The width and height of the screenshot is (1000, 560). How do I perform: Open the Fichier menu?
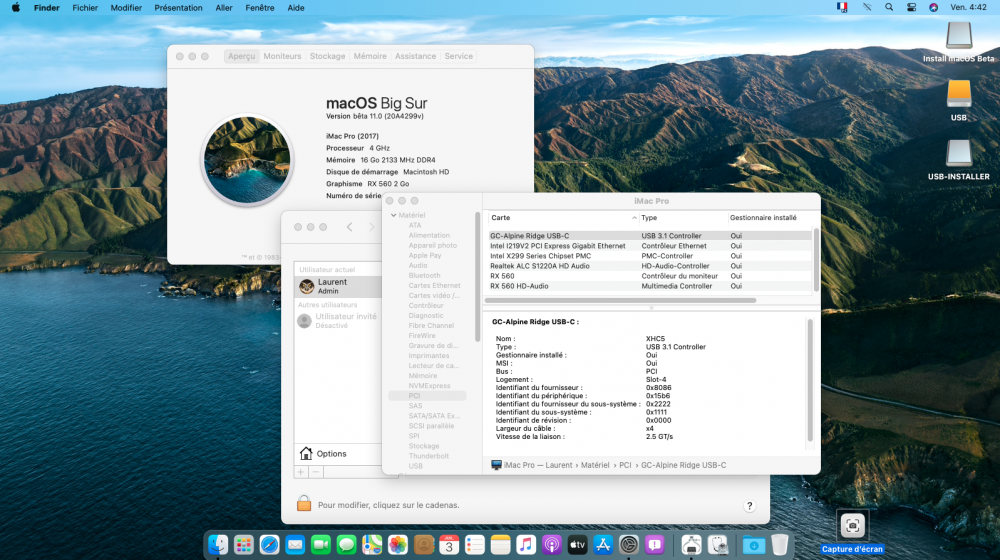(85, 8)
